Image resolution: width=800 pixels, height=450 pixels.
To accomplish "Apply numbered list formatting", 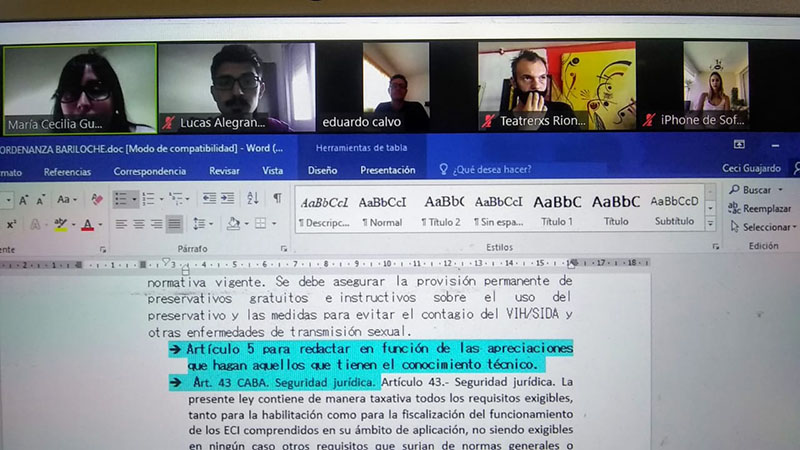I will click(x=148, y=199).
